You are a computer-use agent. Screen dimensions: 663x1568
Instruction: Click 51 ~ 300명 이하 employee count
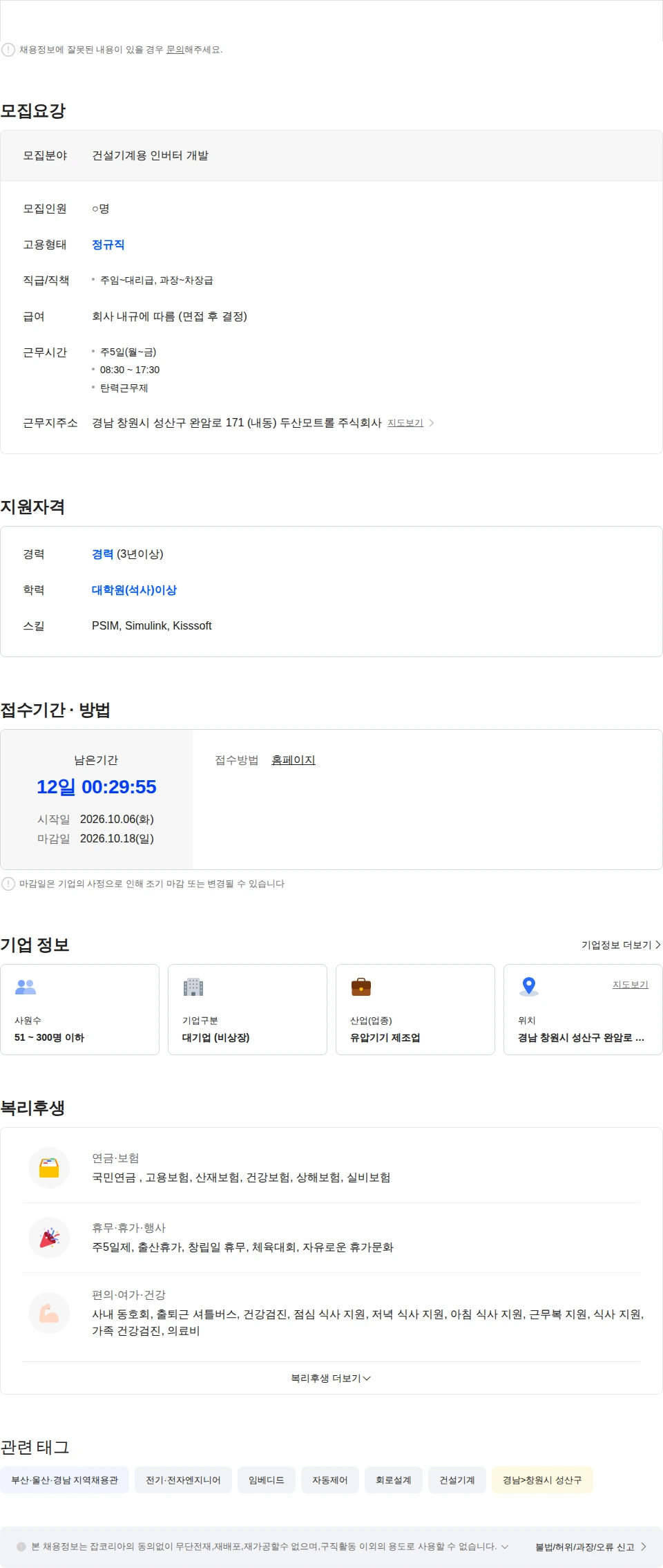[x=50, y=1038]
